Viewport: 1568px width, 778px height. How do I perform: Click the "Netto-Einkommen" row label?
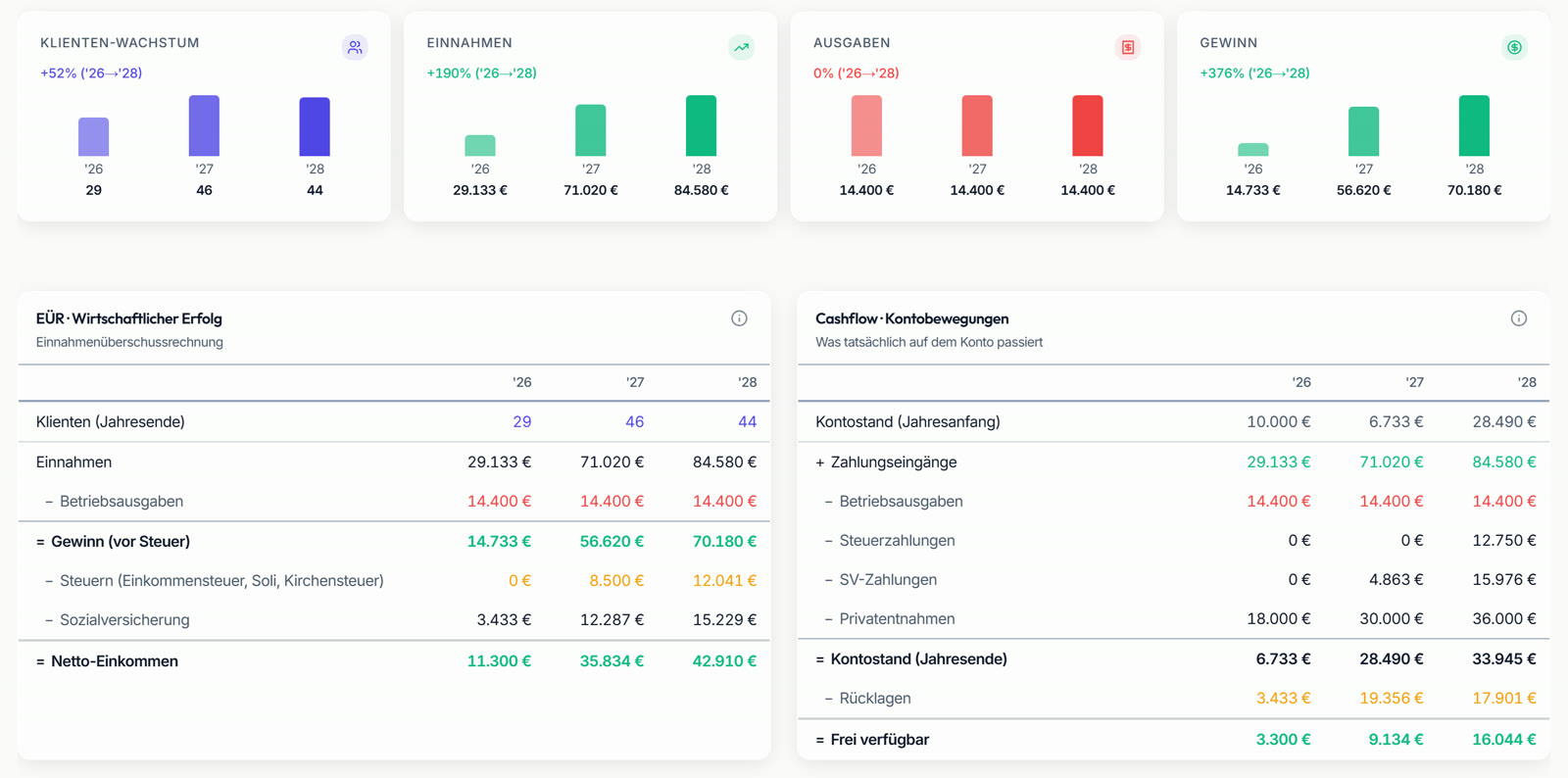point(115,661)
